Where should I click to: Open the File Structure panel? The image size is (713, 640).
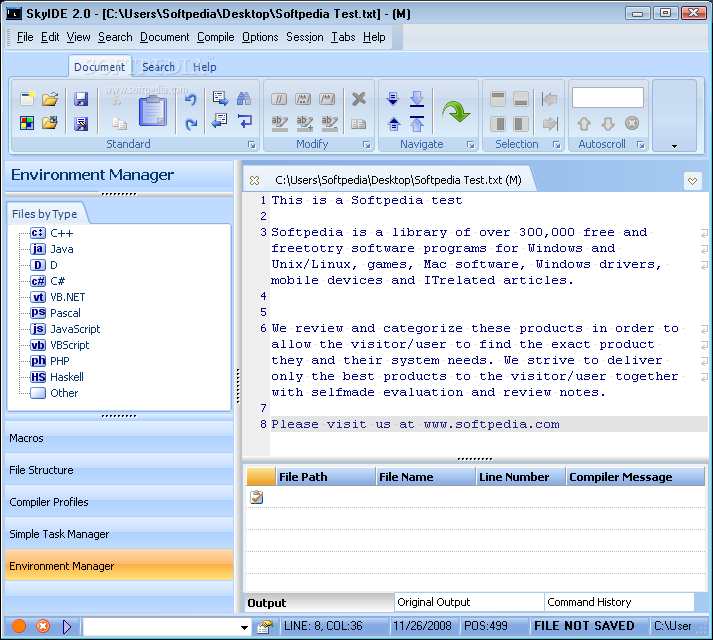pyautogui.click(x=119, y=470)
